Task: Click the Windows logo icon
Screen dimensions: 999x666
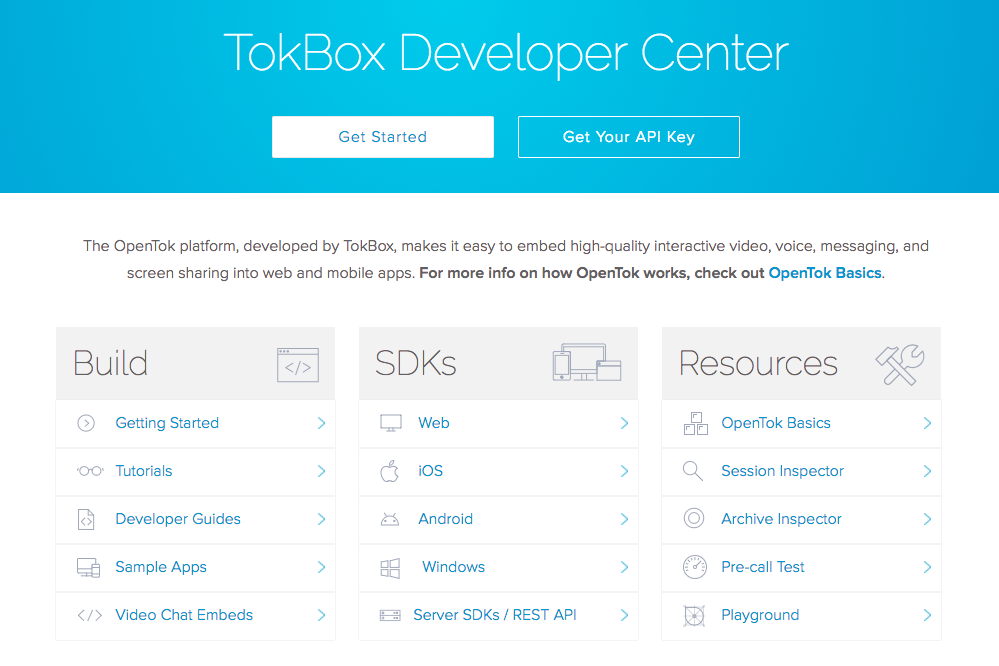Action: (x=390, y=568)
